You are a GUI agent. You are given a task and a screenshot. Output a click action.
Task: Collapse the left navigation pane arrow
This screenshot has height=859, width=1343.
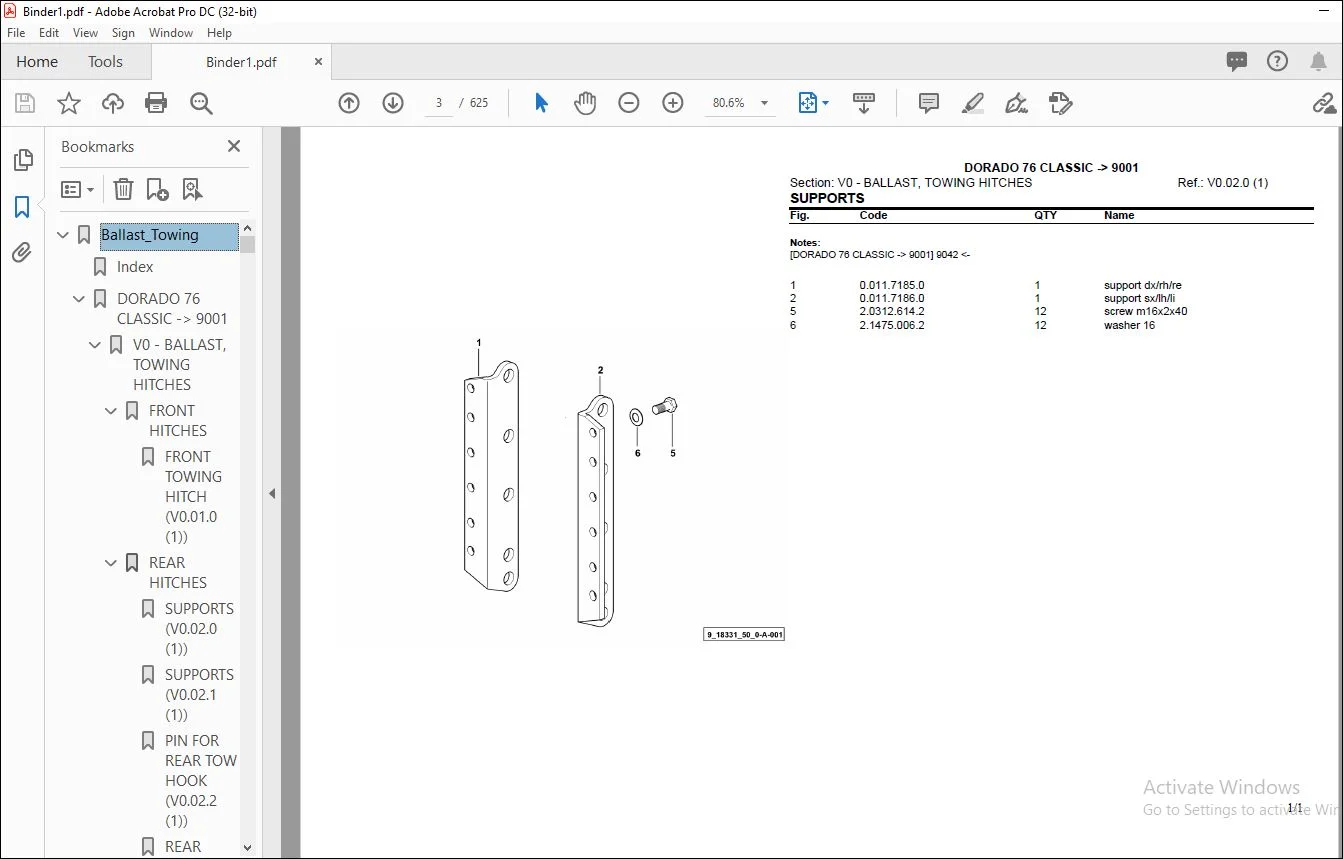272,493
